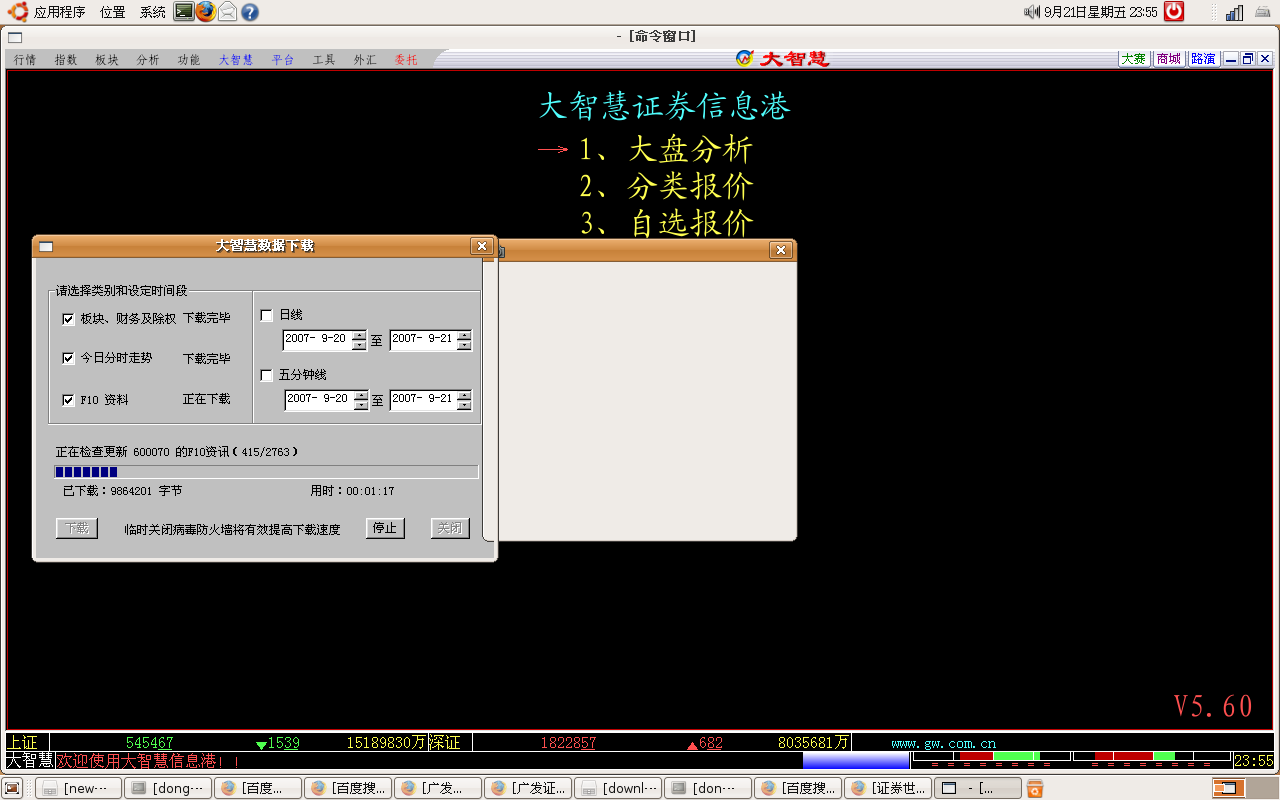Click the orange icon right of the taskbar

(x=1036, y=789)
